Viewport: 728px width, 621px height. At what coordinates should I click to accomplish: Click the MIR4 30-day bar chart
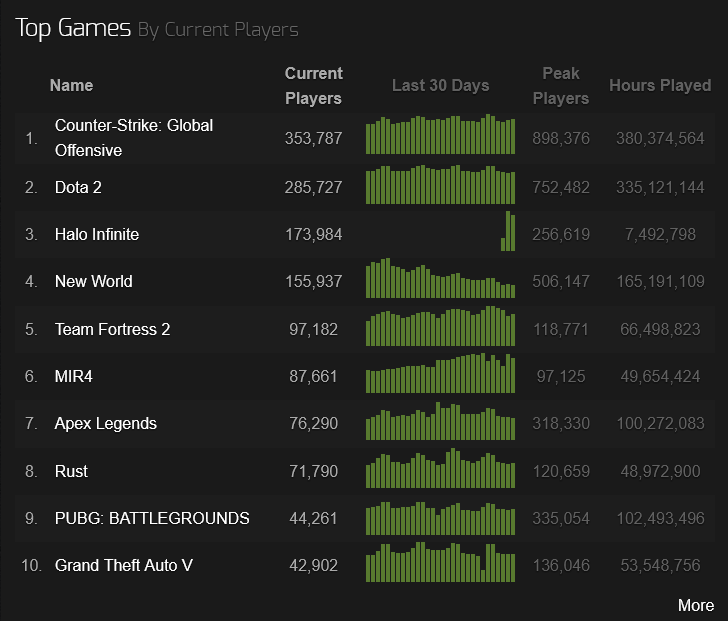pyautogui.click(x=440, y=373)
